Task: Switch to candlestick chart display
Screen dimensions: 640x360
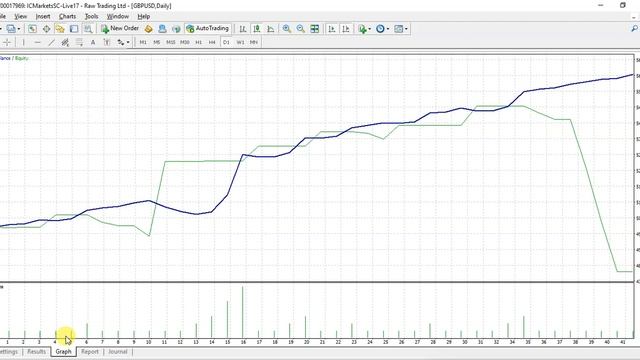Action: pyautogui.click(x=257, y=29)
